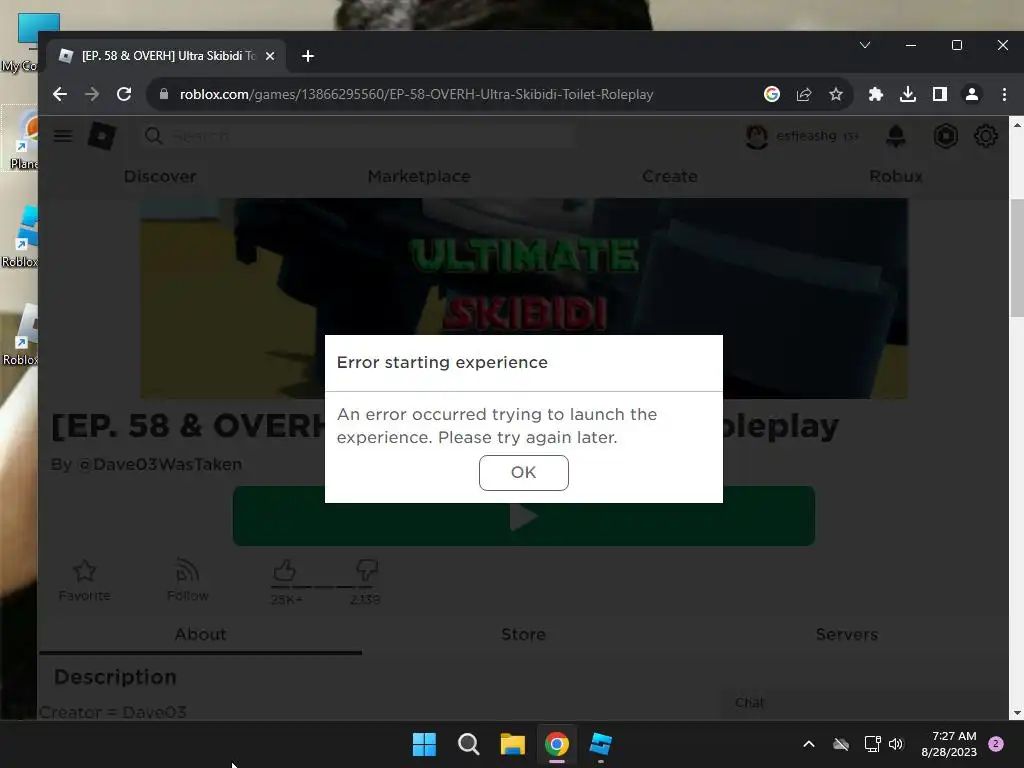Open Roblox settings gear
1024x768 pixels.
tap(985, 136)
